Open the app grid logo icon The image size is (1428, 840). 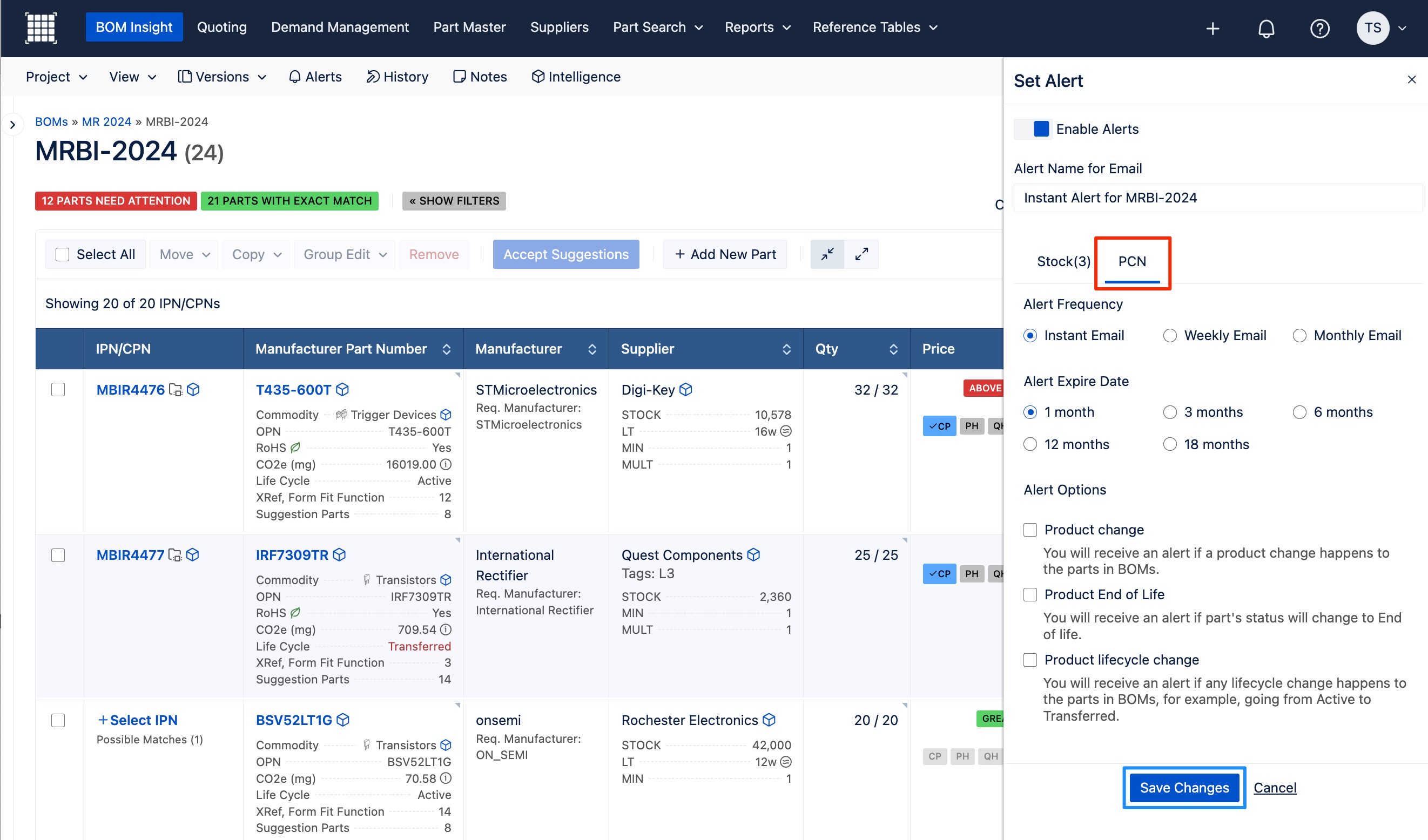41,27
